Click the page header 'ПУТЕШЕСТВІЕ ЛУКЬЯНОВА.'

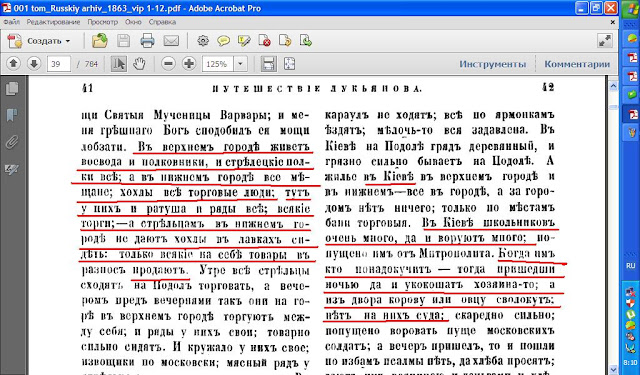[x=317, y=89]
